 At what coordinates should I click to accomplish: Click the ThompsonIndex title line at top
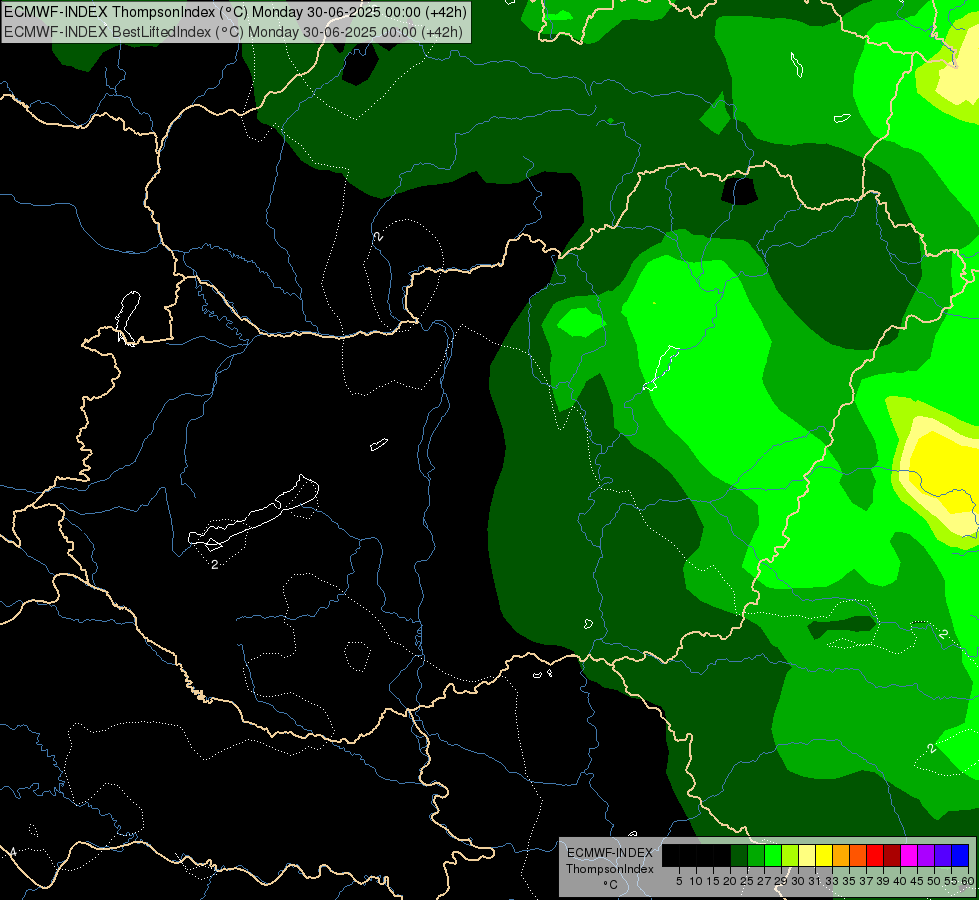[235, 12]
